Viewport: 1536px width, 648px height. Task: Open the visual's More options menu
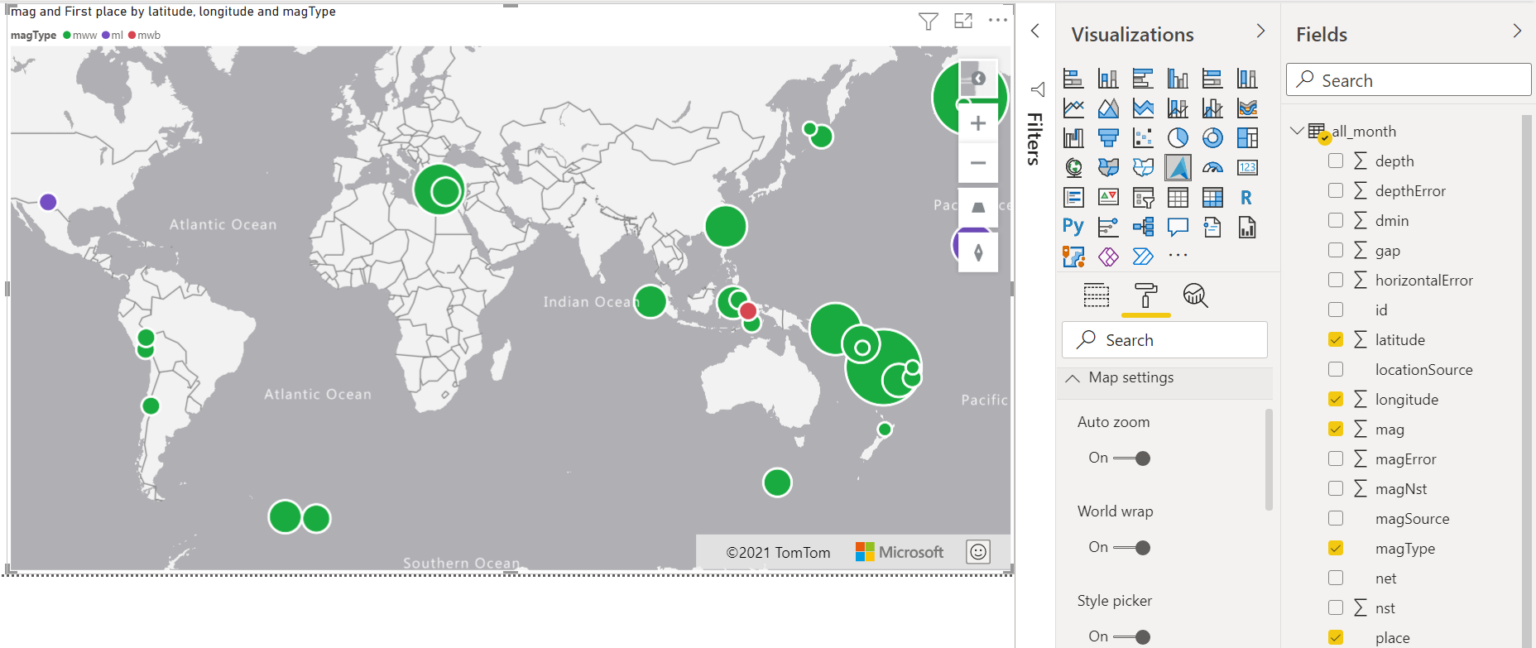997,20
